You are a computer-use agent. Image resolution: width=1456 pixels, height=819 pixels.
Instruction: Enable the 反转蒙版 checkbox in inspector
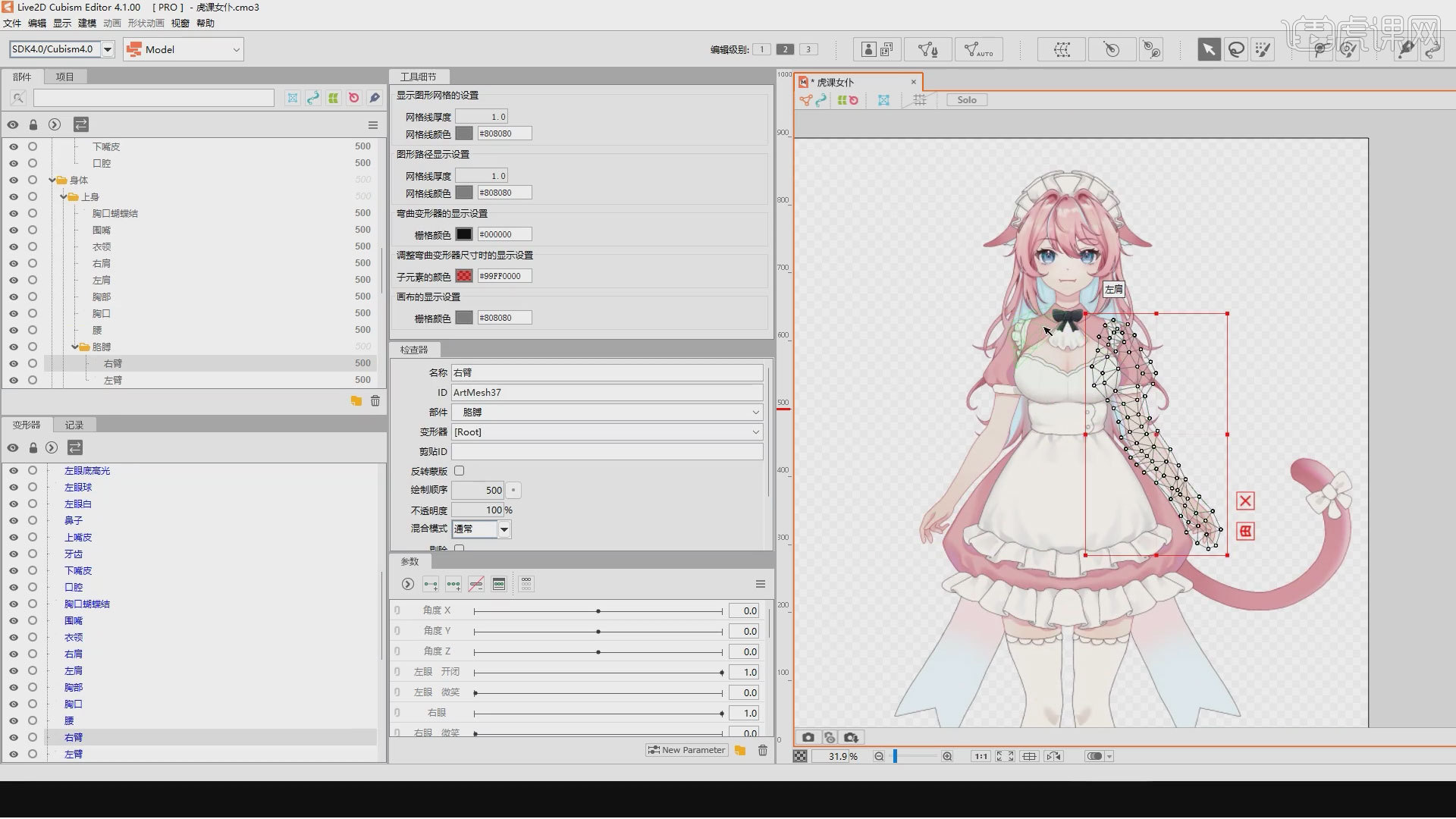pyautogui.click(x=460, y=470)
